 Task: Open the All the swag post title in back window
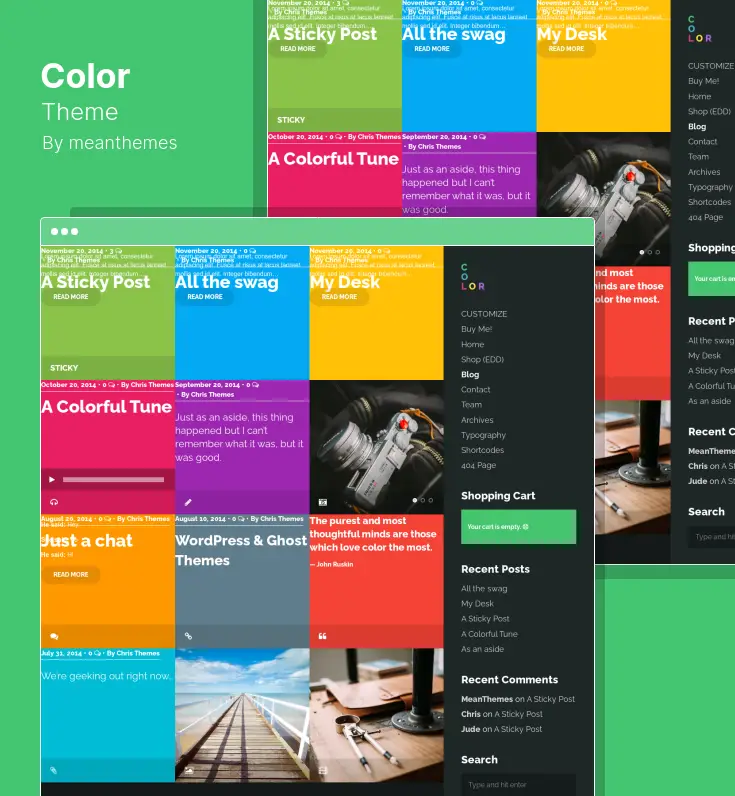[x=454, y=35]
